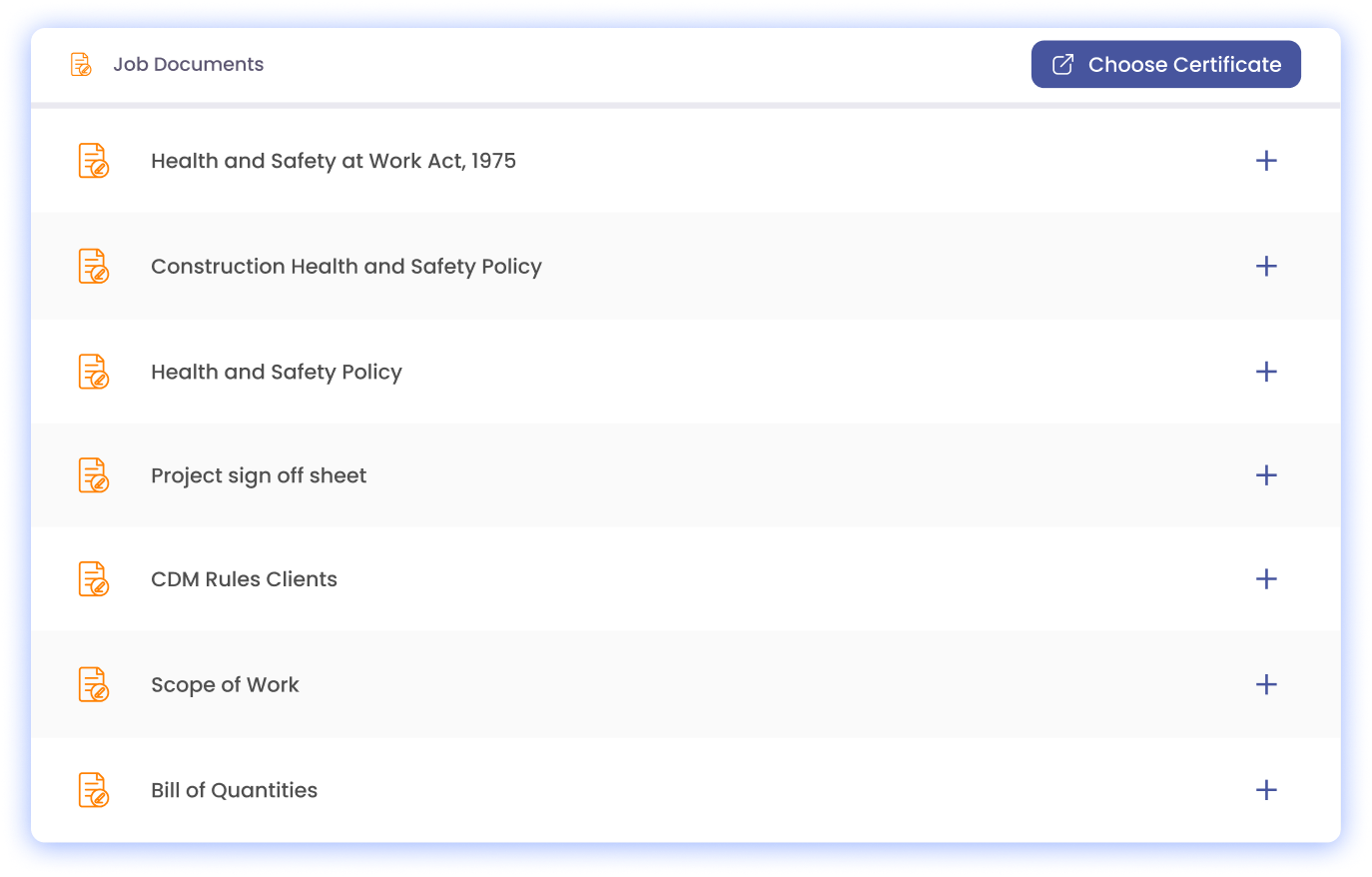Expand Construction Health and Safety Policy with plus
This screenshot has height=877, width=1372.
tap(1266, 267)
